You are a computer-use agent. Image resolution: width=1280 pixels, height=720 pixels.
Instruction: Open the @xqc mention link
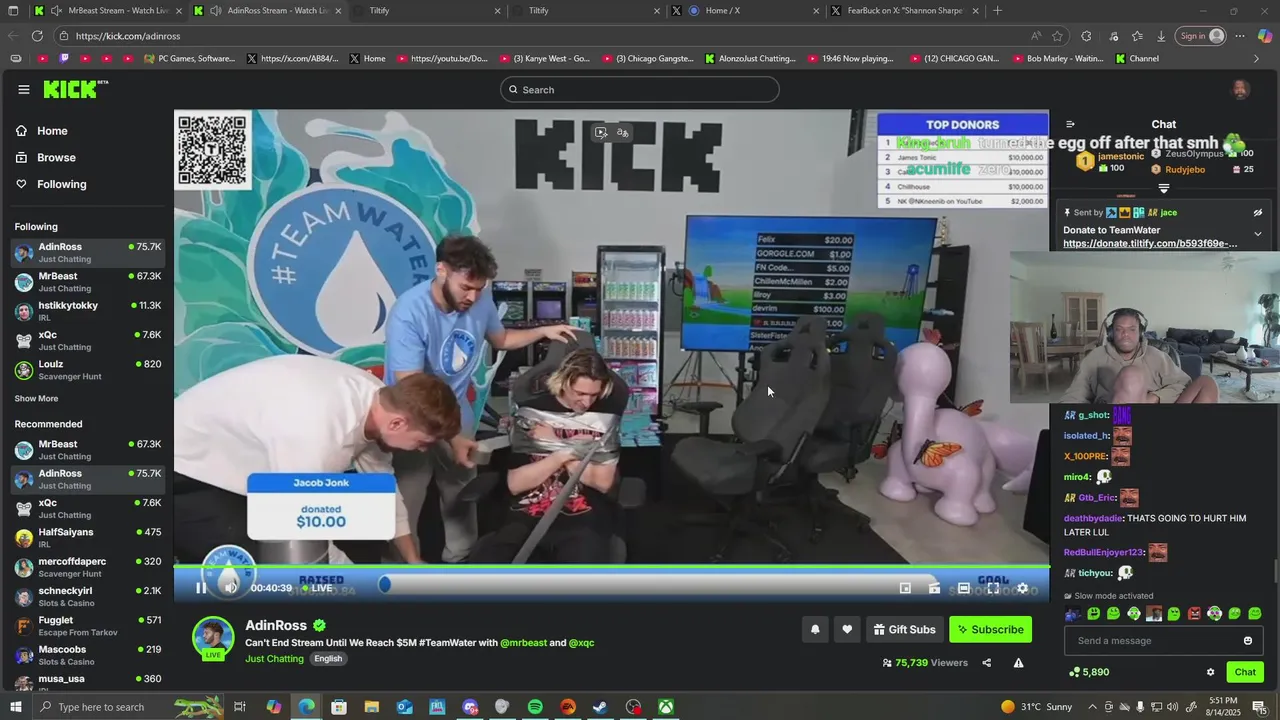pos(581,643)
